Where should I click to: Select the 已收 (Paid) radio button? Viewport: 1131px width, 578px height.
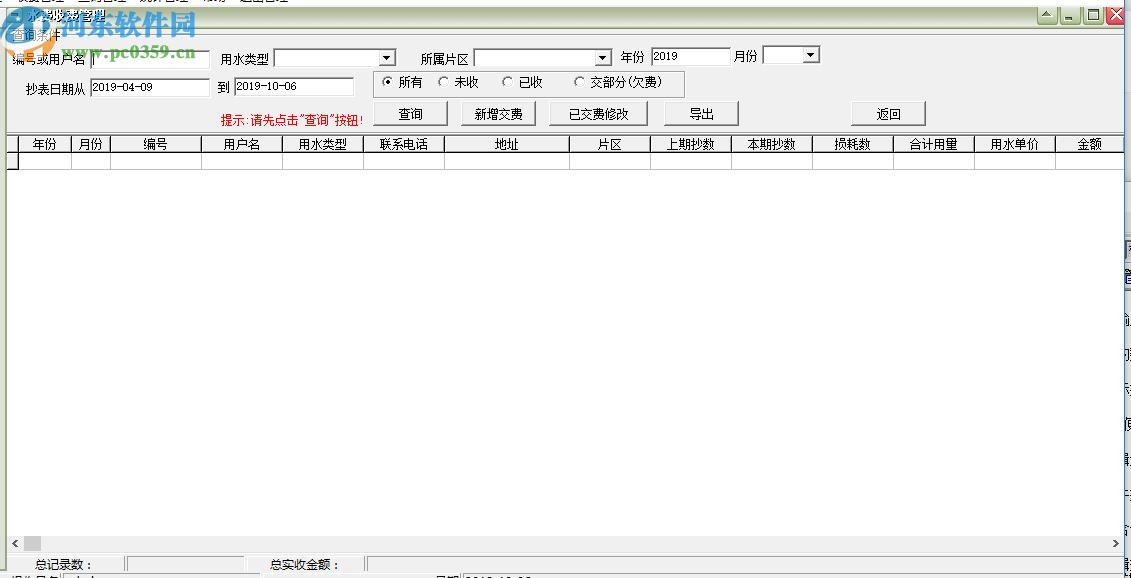click(x=508, y=82)
